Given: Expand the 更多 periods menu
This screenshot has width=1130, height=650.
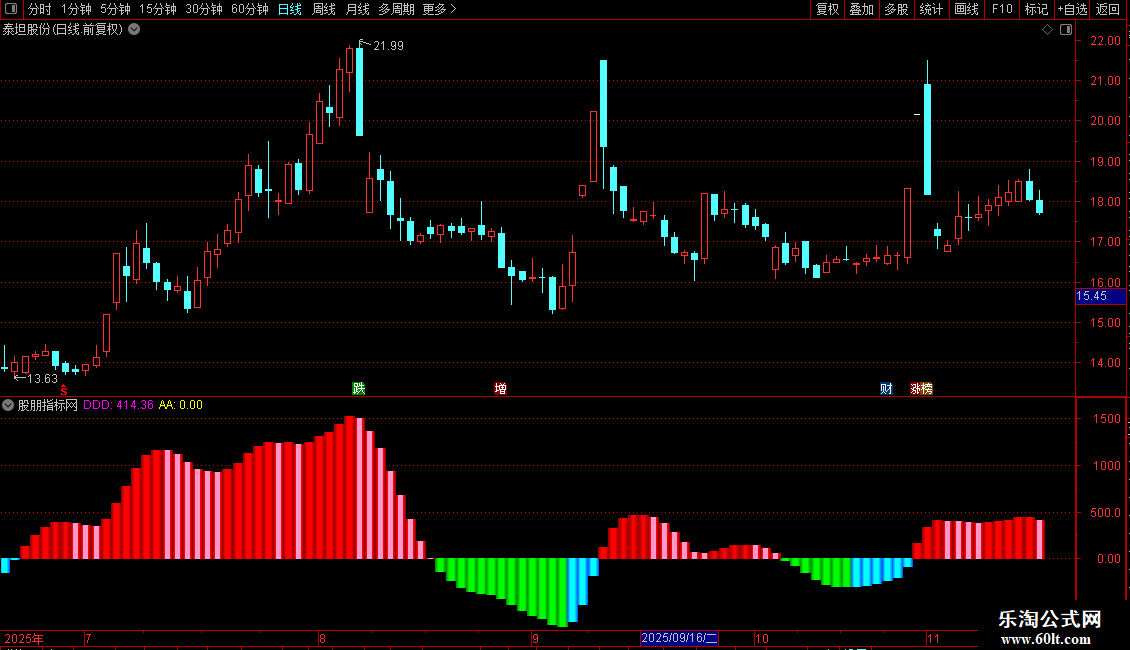Looking at the screenshot, I should pos(440,9).
